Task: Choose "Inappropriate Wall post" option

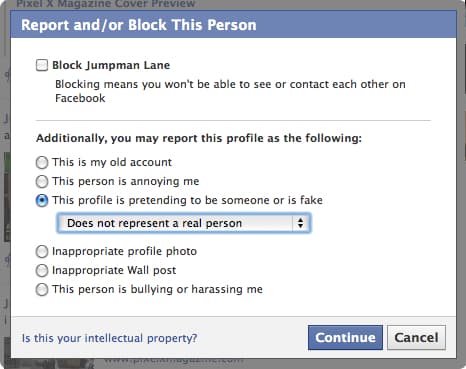Action: click(42, 271)
